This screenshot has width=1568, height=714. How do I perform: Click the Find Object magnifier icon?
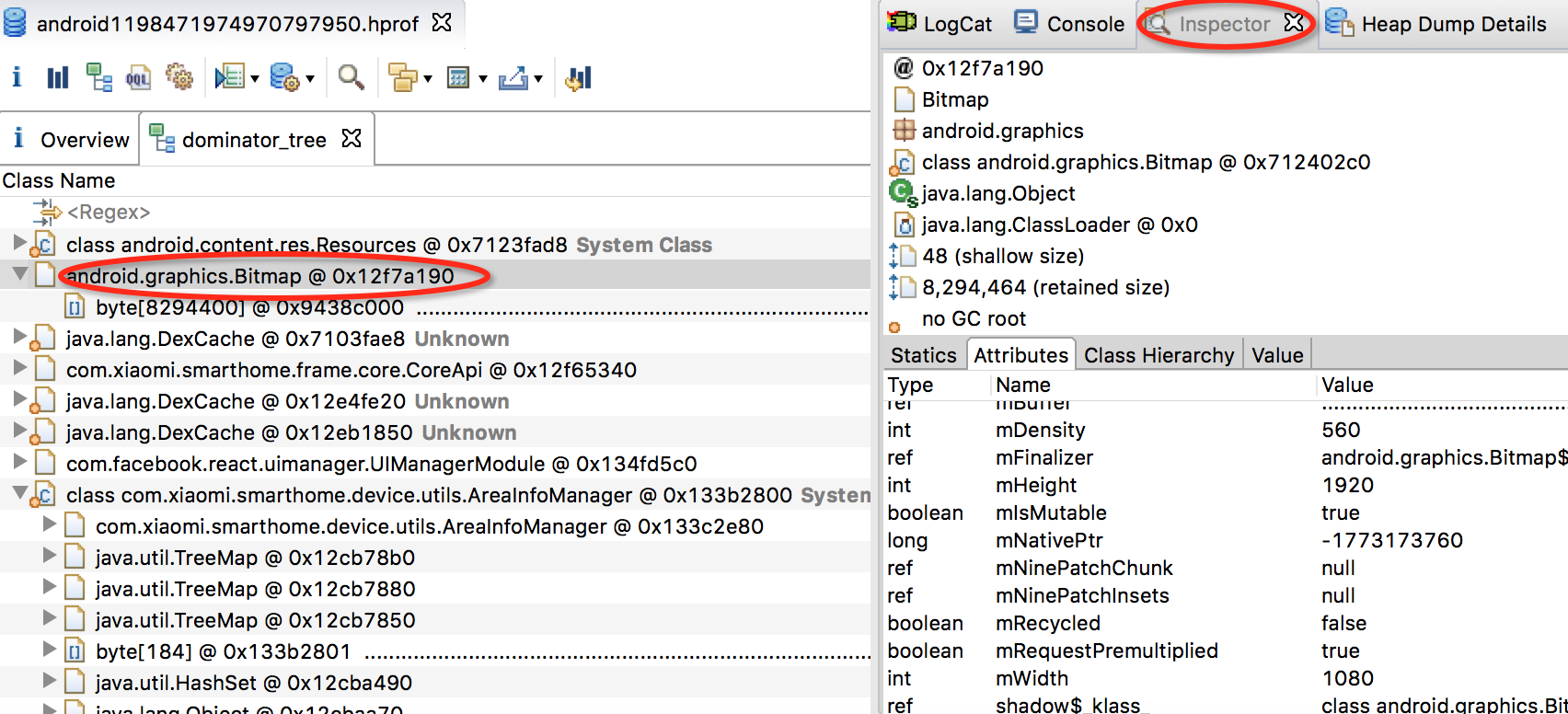[x=351, y=77]
